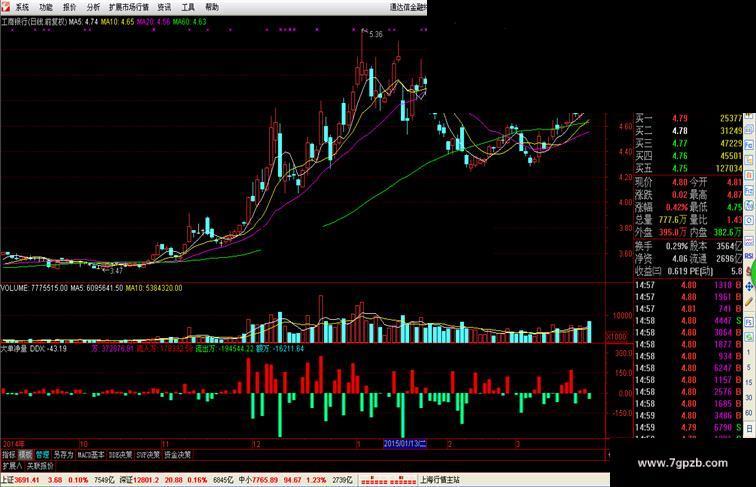Click the 14:59 tick row with volume 6790
The width and height of the screenshot is (756, 487).
point(688,427)
